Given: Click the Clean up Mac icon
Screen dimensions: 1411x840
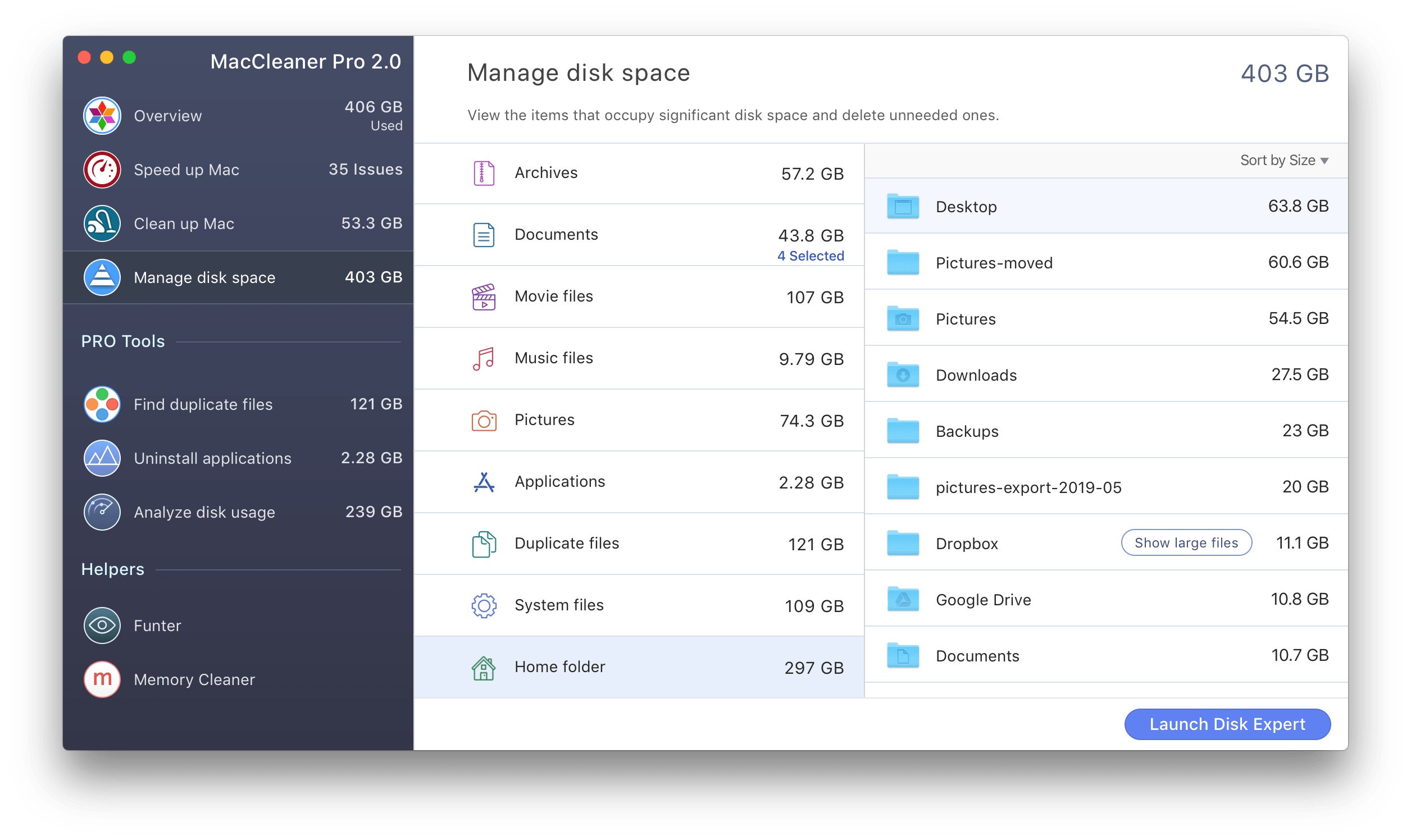Looking at the screenshot, I should pyautogui.click(x=104, y=222).
